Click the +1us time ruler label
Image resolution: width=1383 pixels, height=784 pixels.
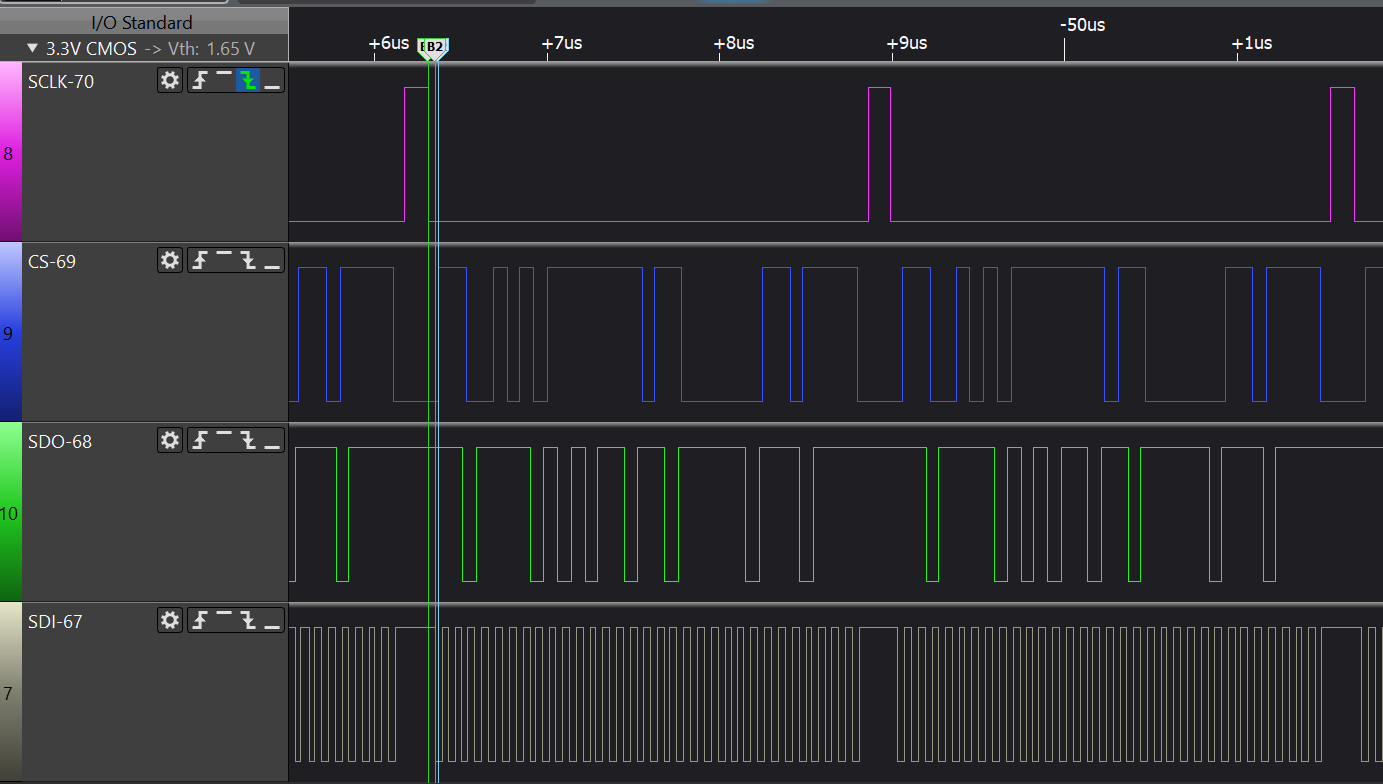[1252, 43]
